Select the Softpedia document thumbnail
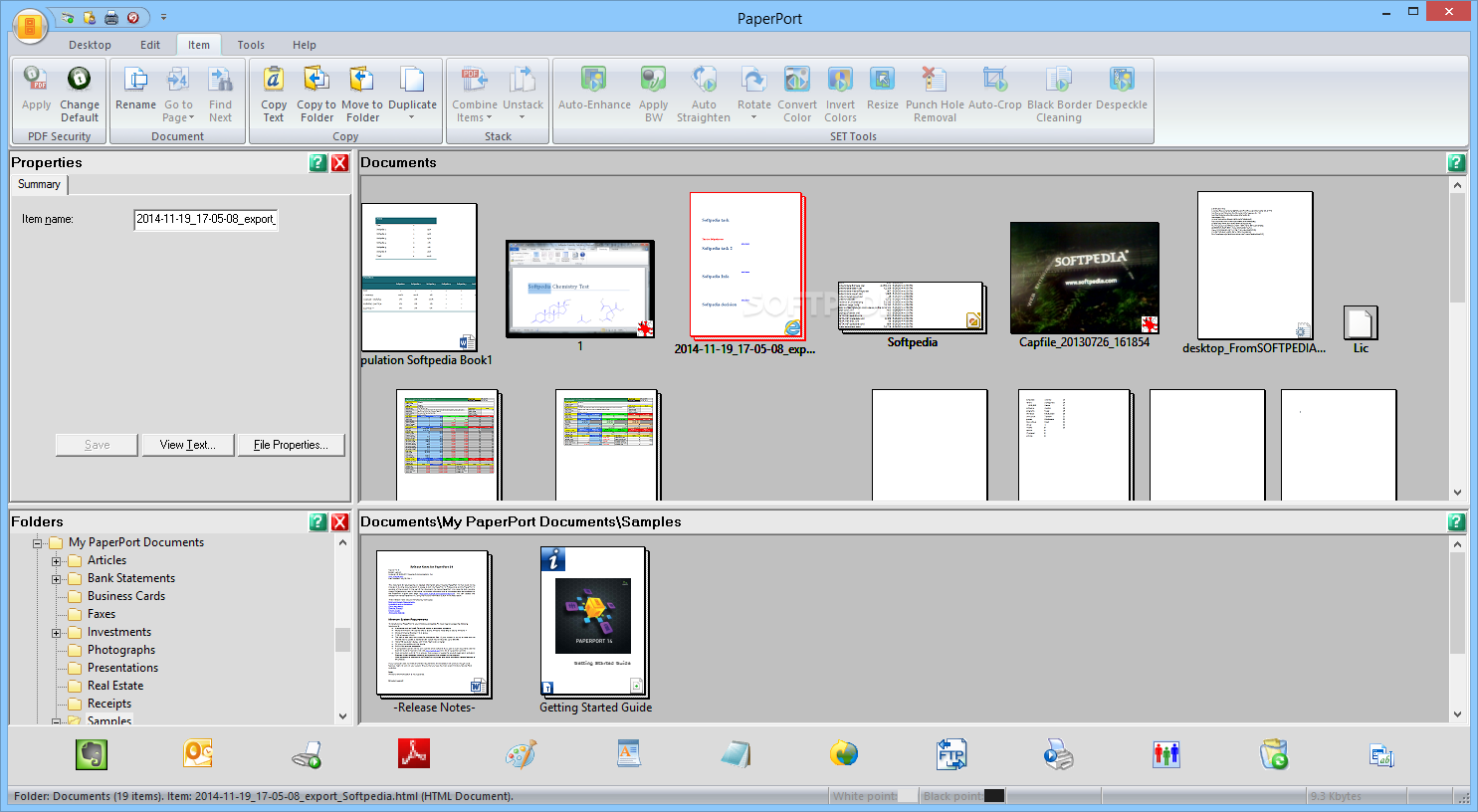1478x812 pixels. tap(912, 305)
